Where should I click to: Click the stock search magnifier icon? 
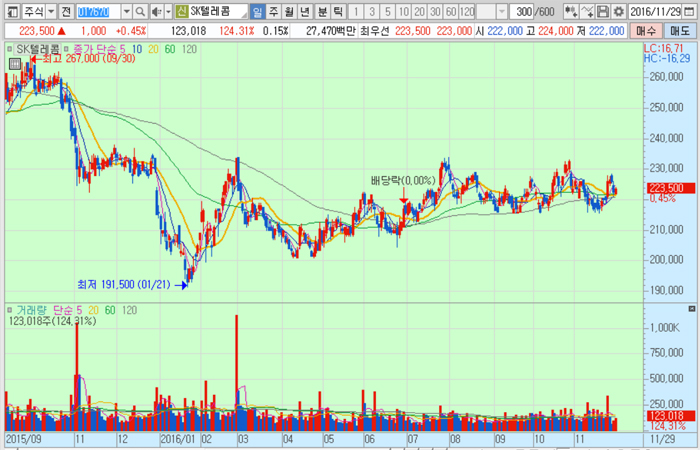click(143, 12)
